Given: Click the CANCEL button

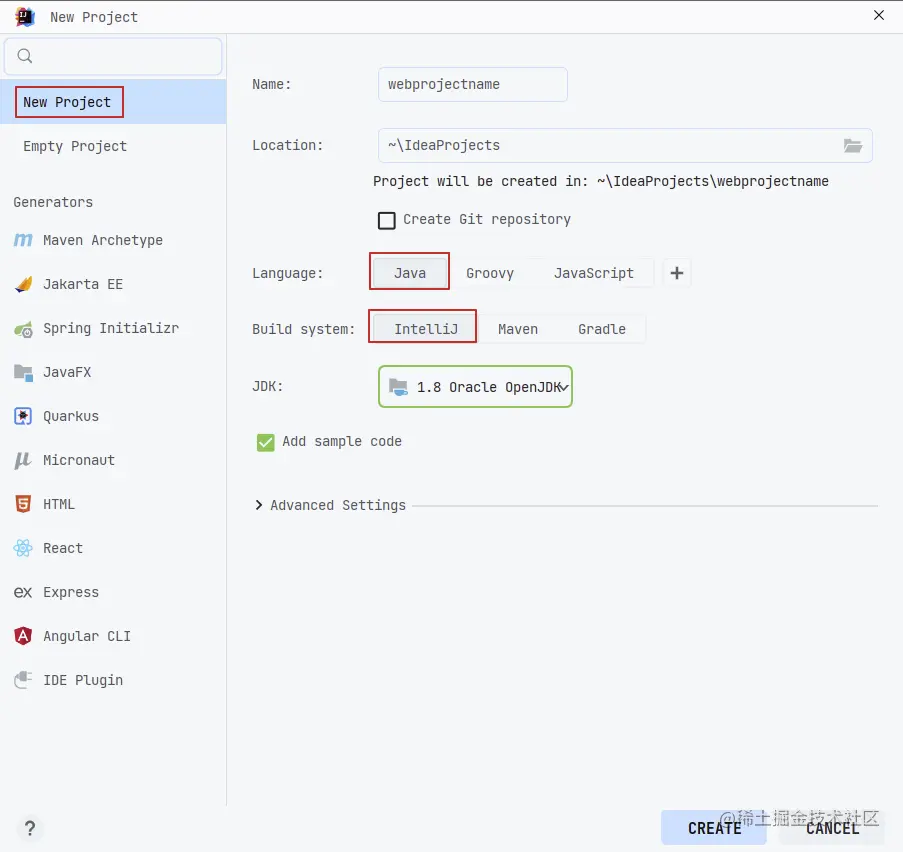Looking at the screenshot, I should click(x=832, y=828).
